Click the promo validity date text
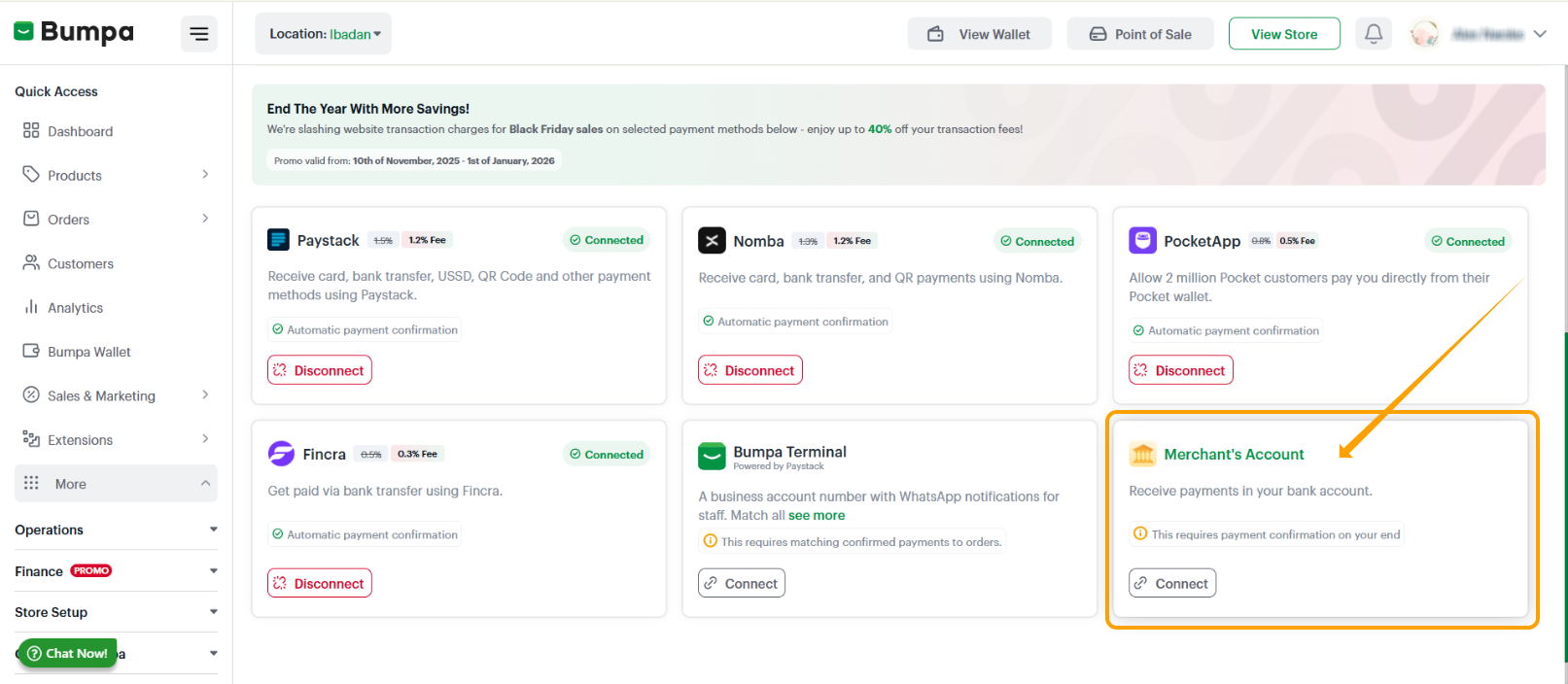Viewport: 1568px width, 684px height. coord(414,161)
